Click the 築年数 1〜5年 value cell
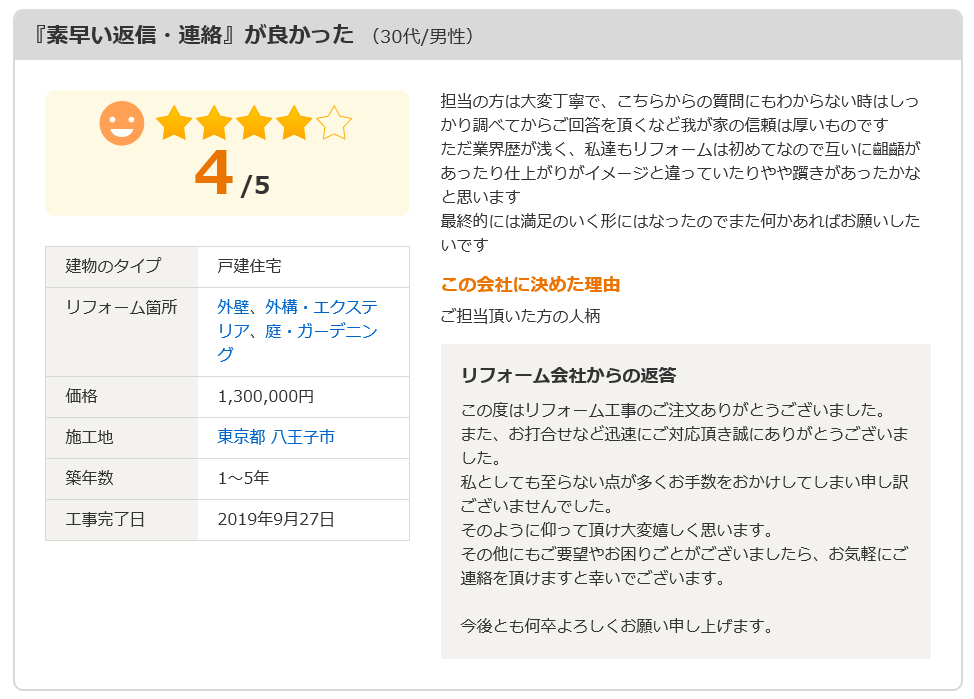Image resolution: width=974 pixels, height=699 pixels. click(304, 478)
